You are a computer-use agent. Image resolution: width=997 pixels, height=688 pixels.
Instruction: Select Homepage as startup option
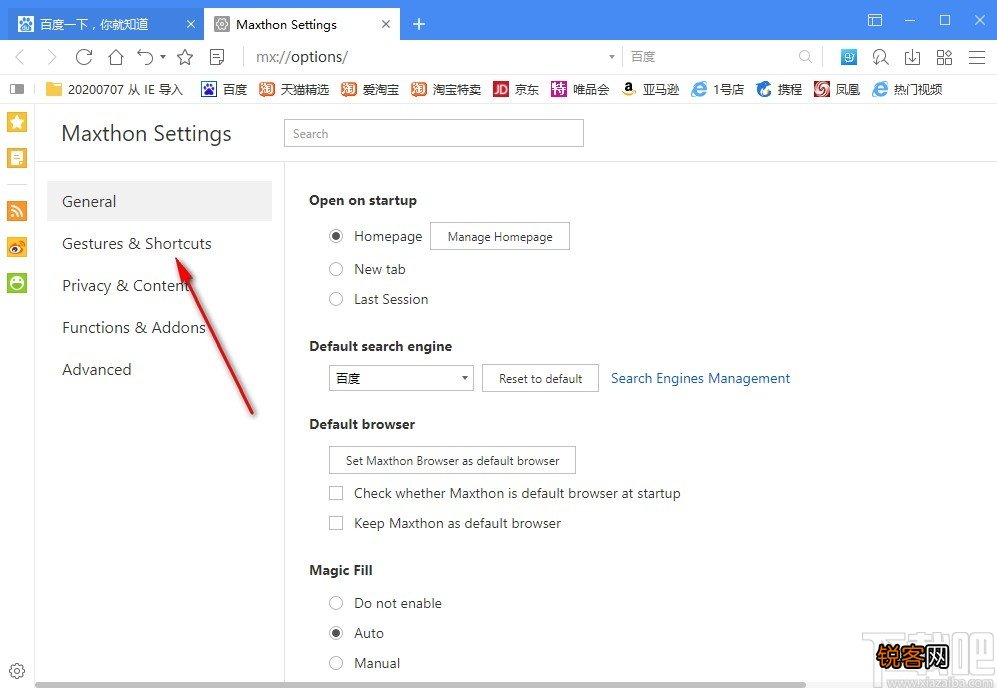tap(336, 236)
